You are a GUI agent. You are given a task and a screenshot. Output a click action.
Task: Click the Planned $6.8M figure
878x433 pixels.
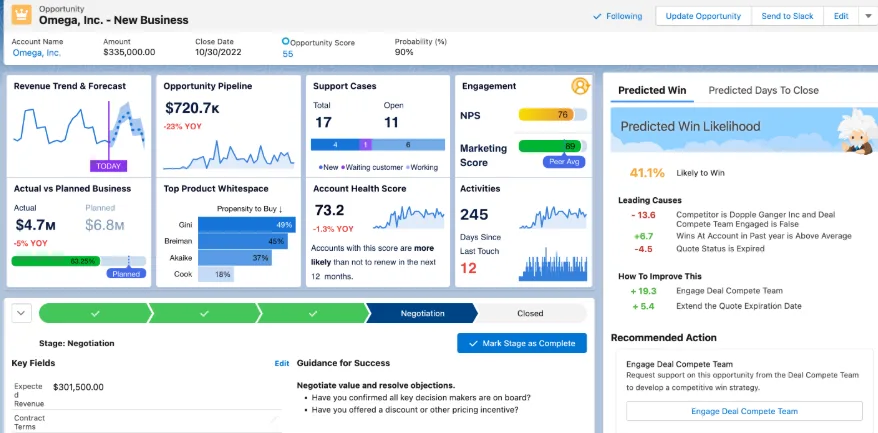pos(105,225)
